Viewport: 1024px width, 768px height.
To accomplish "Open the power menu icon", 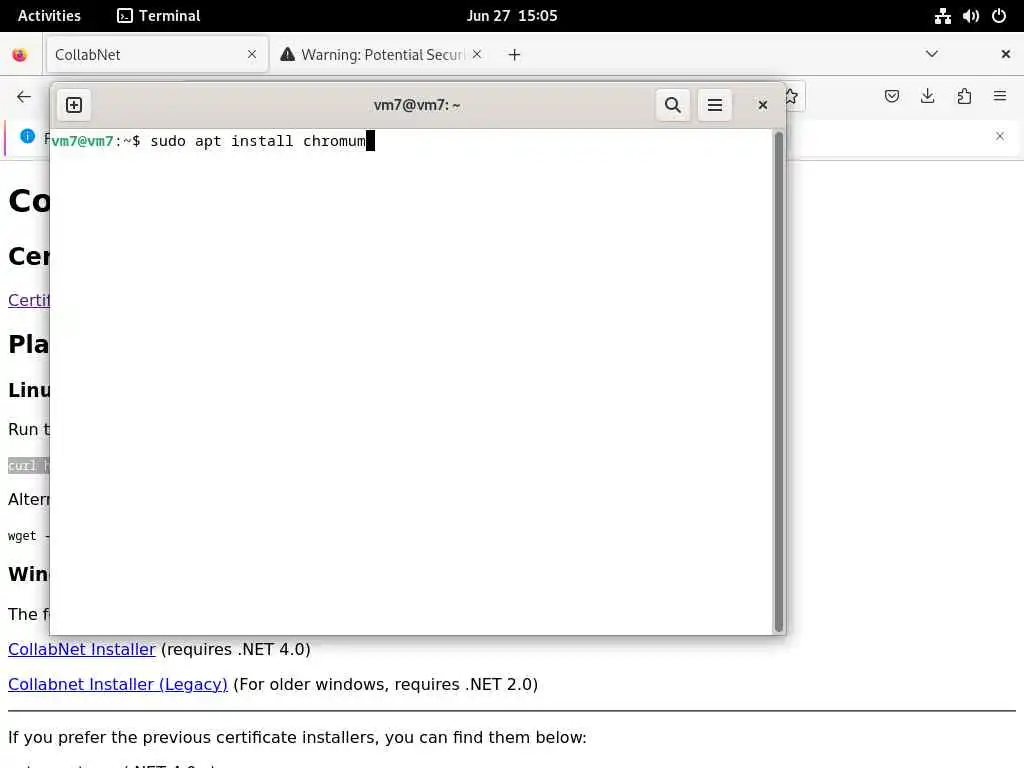I will [x=999, y=16].
